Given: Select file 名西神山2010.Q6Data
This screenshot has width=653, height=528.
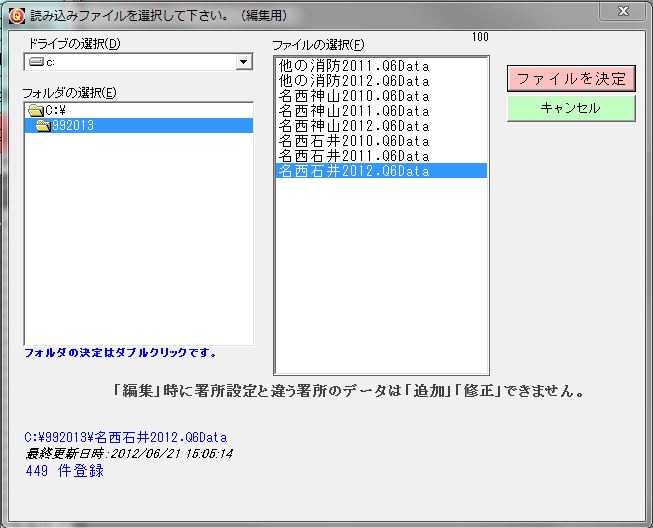Looking at the screenshot, I should [353, 96].
